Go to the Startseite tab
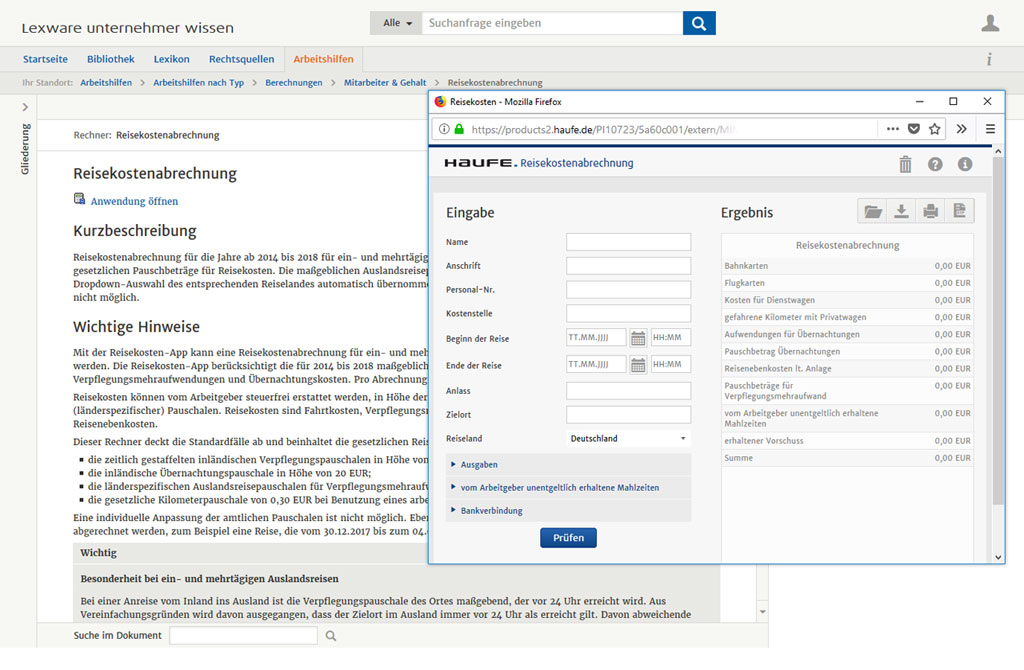1024x670 pixels. tap(45, 59)
